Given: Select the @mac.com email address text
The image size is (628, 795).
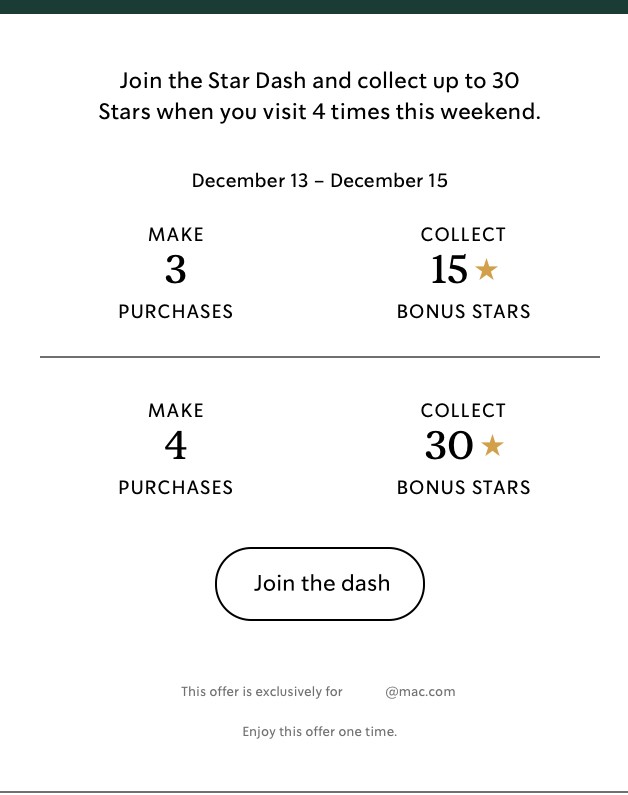Looking at the screenshot, I should pos(420,692).
